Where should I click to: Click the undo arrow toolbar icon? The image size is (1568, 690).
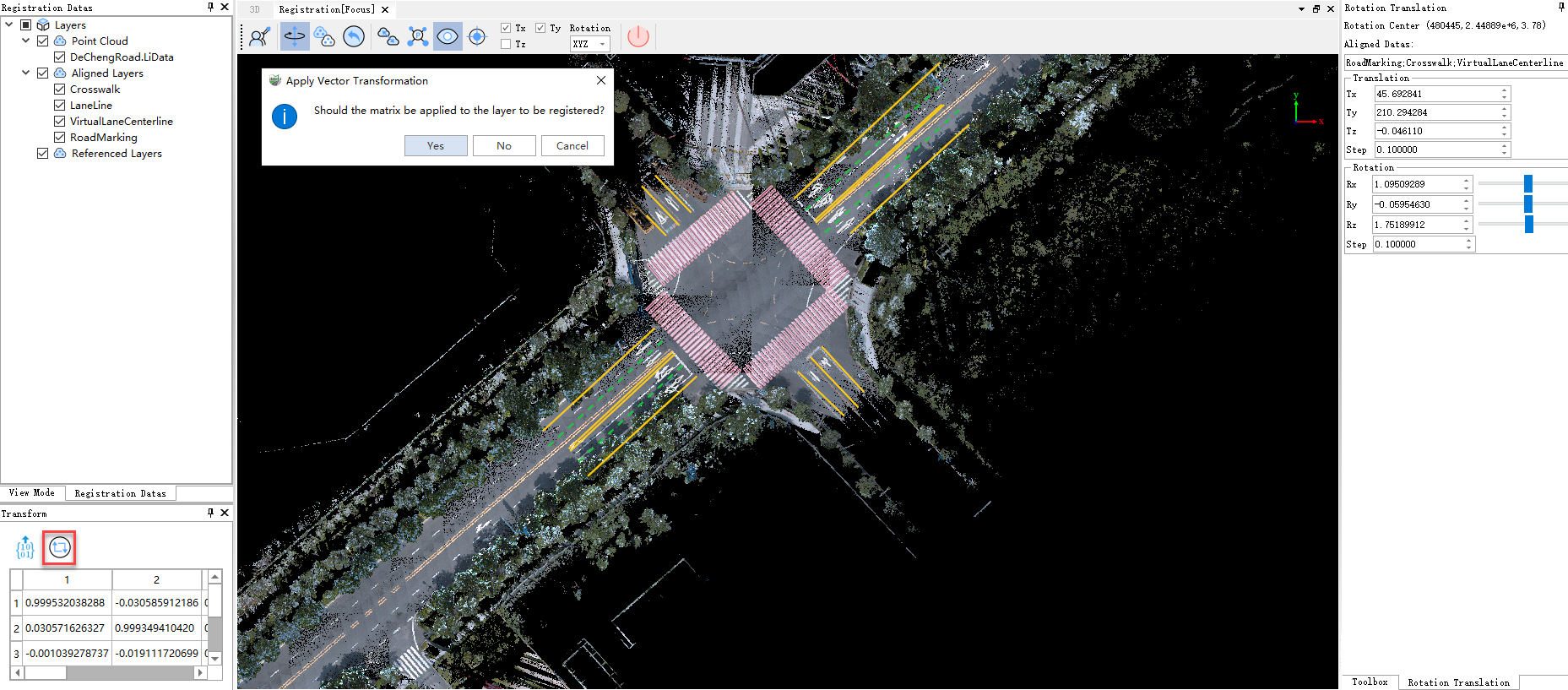[x=354, y=36]
